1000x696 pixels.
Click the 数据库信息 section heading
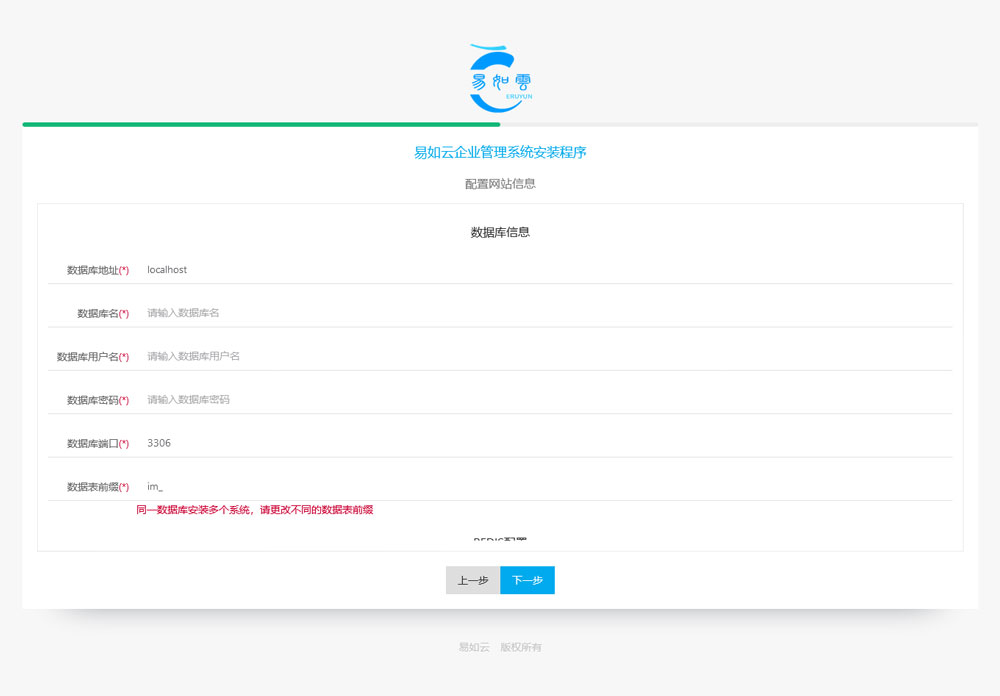pyautogui.click(x=500, y=232)
